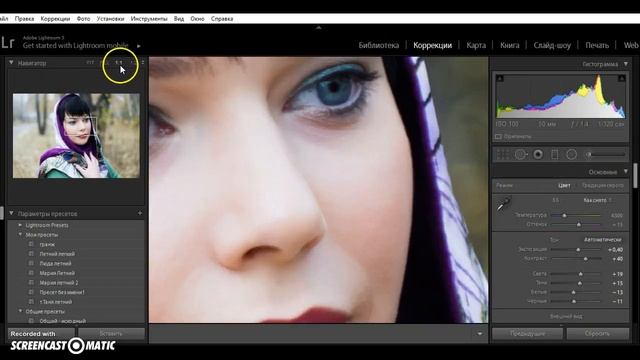Click the Lr logo identity plate
Viewport: 640px width, 360px height.
click(x=7, y=42)
